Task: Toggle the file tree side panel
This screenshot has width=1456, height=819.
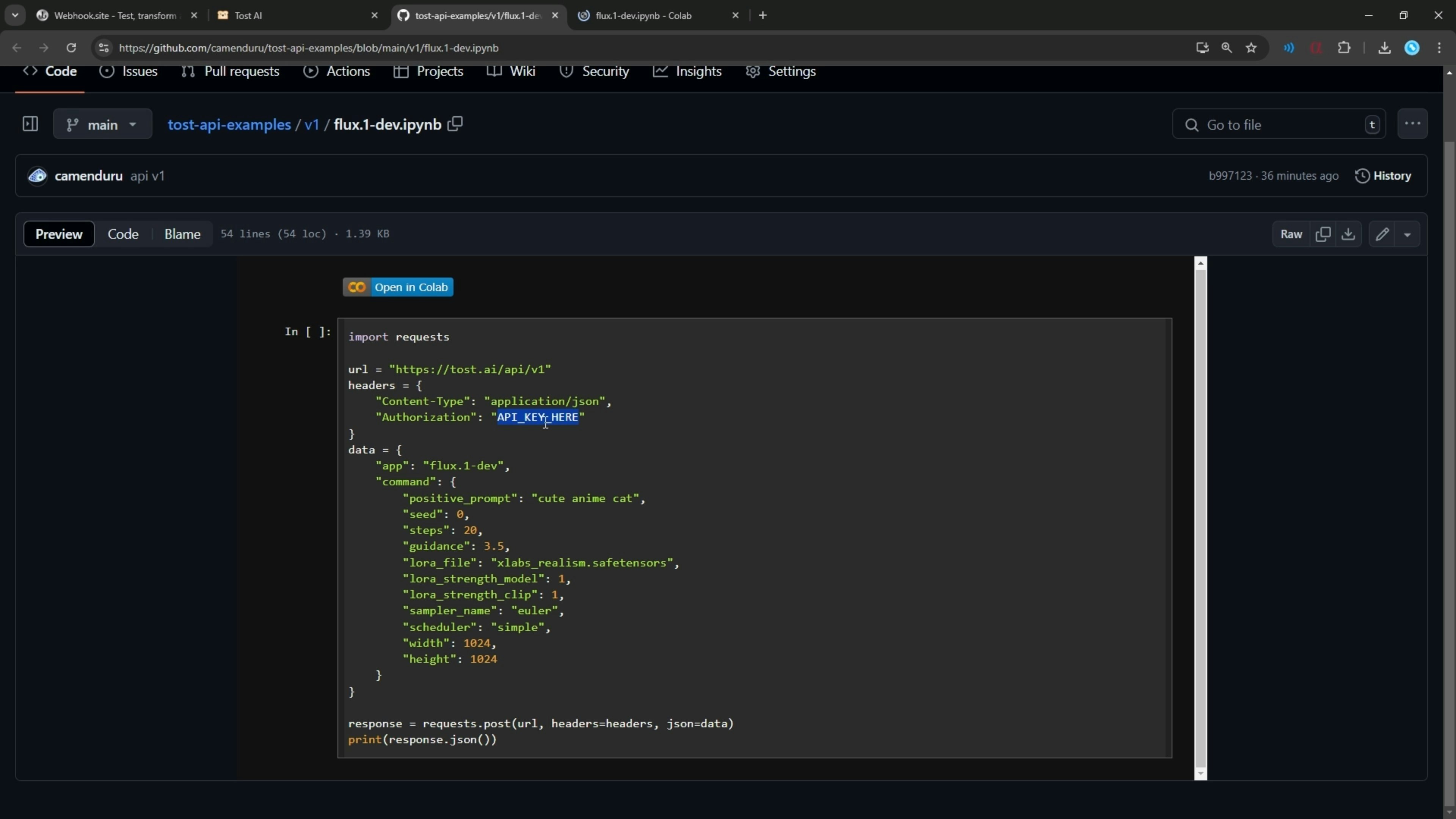Action: (30, 124)
